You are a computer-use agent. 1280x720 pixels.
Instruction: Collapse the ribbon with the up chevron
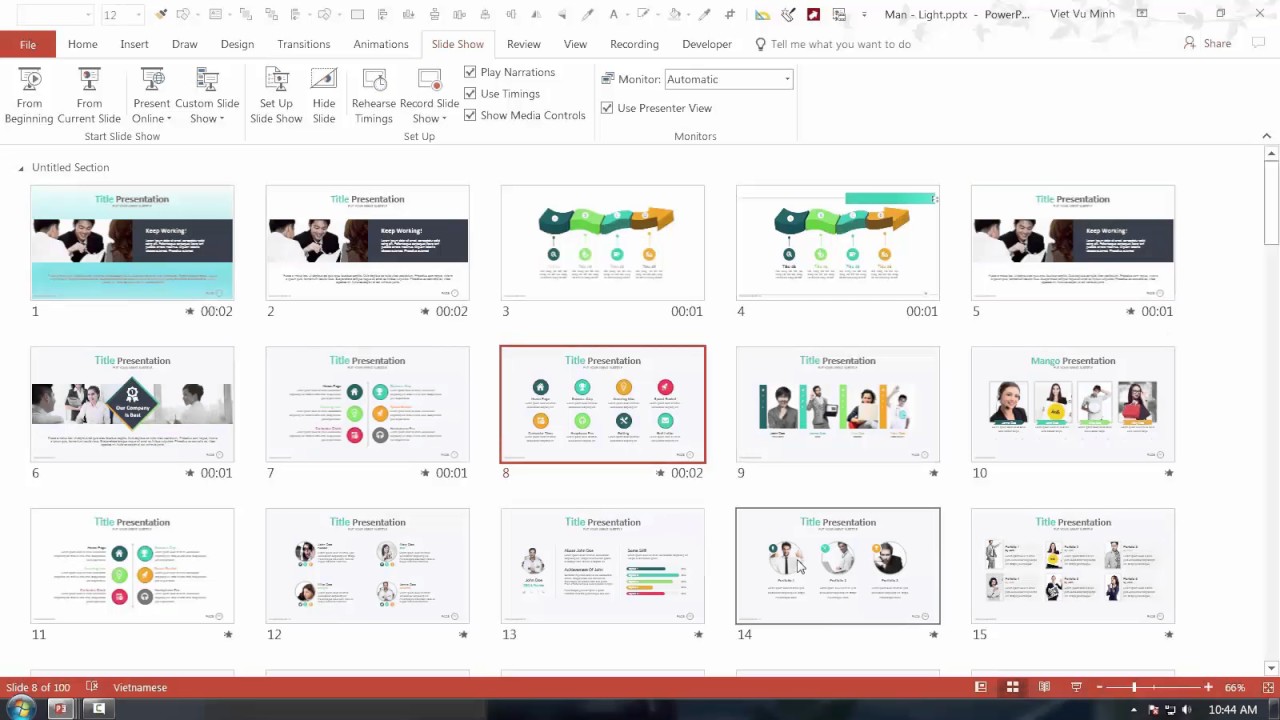point(1266,136)
